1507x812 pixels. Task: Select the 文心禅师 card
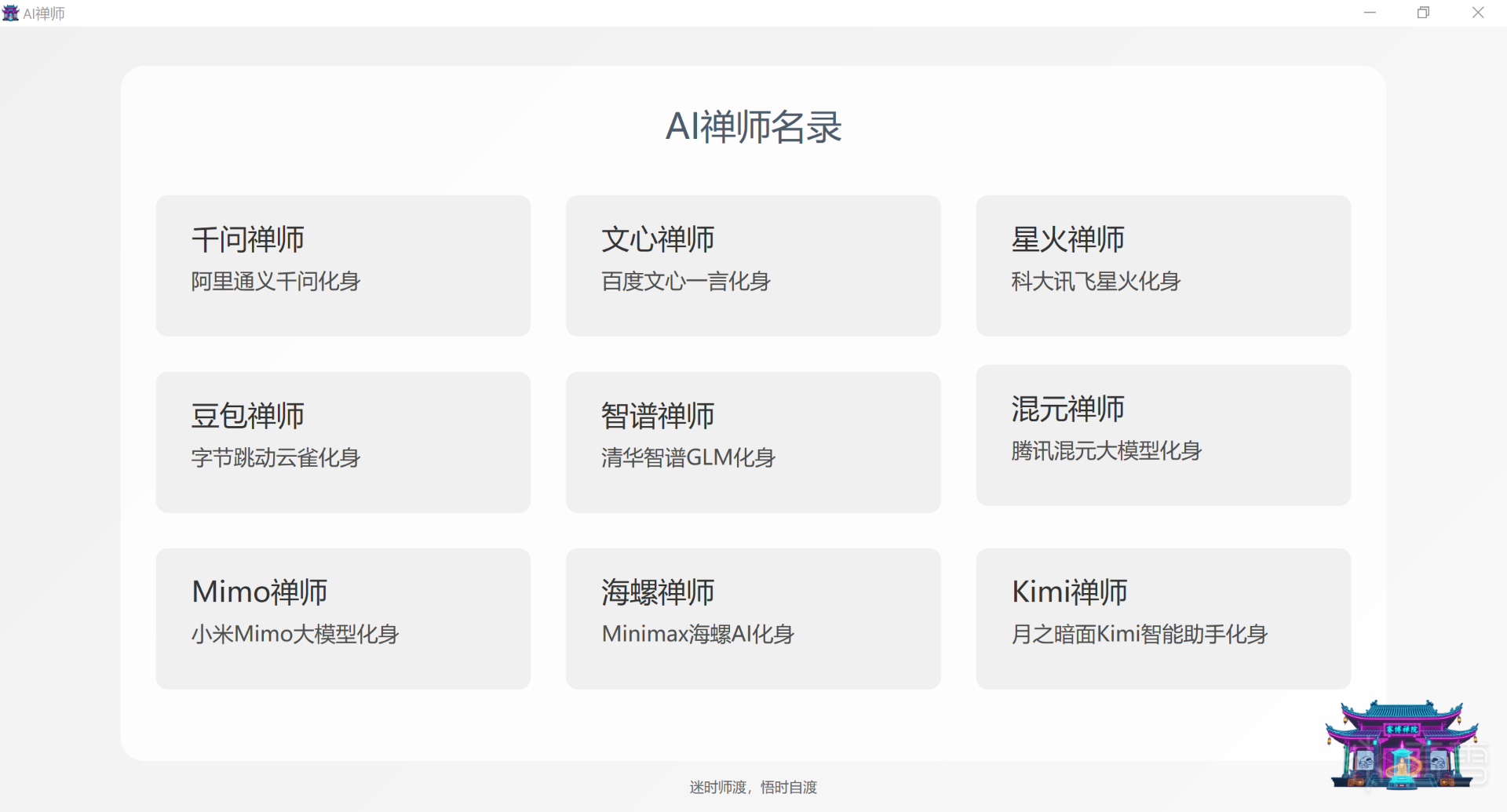coord(753,266)
